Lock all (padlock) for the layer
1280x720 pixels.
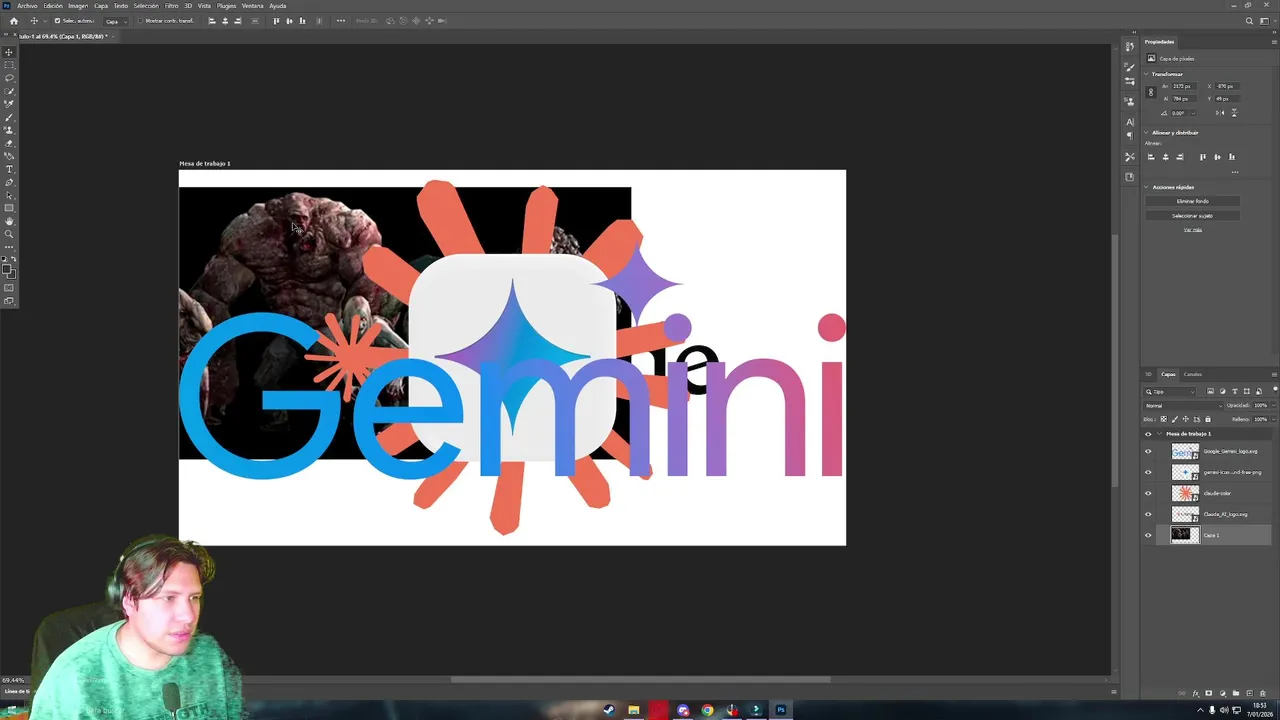coord(1207,419)
